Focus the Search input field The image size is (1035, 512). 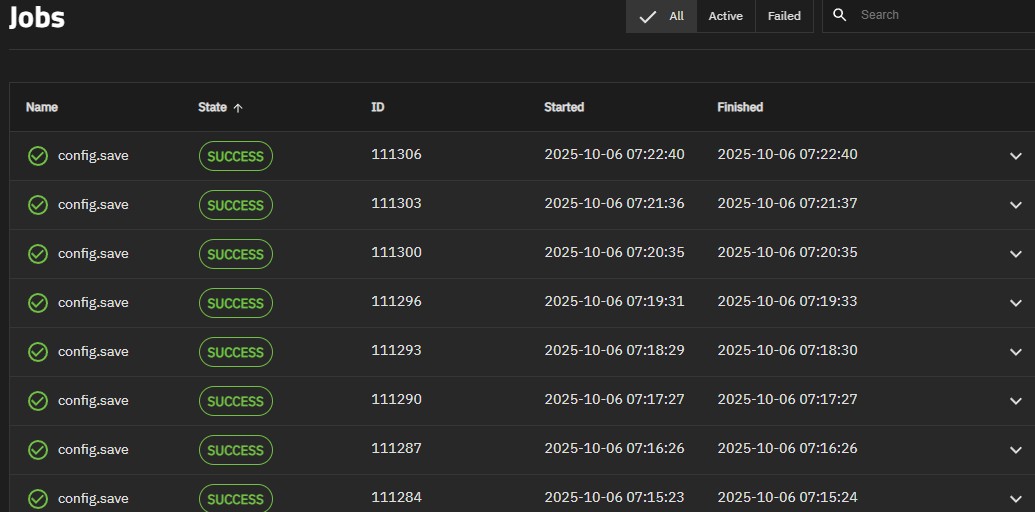point(940,15)
